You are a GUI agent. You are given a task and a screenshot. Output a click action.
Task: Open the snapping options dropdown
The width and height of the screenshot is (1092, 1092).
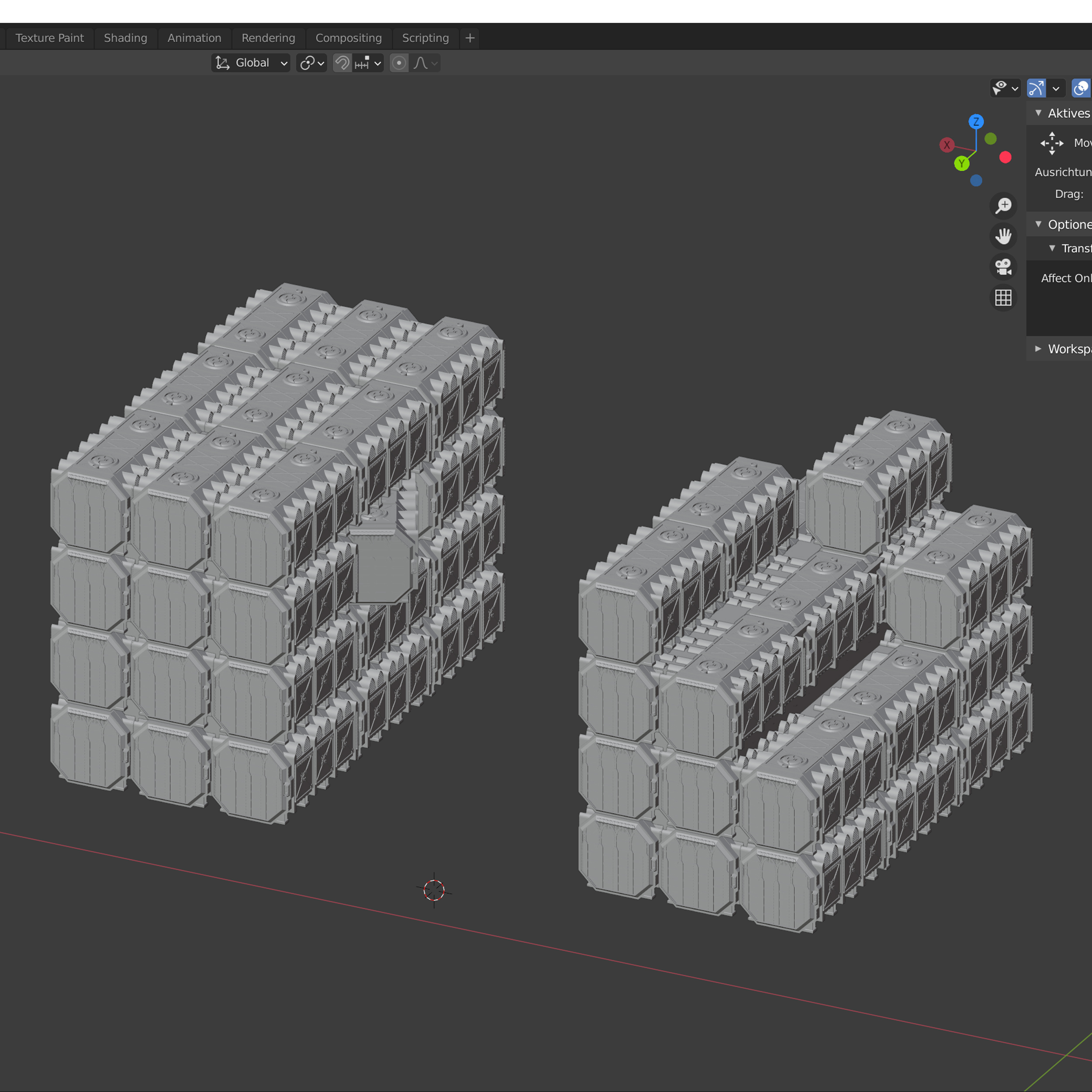tap(369, 63)
